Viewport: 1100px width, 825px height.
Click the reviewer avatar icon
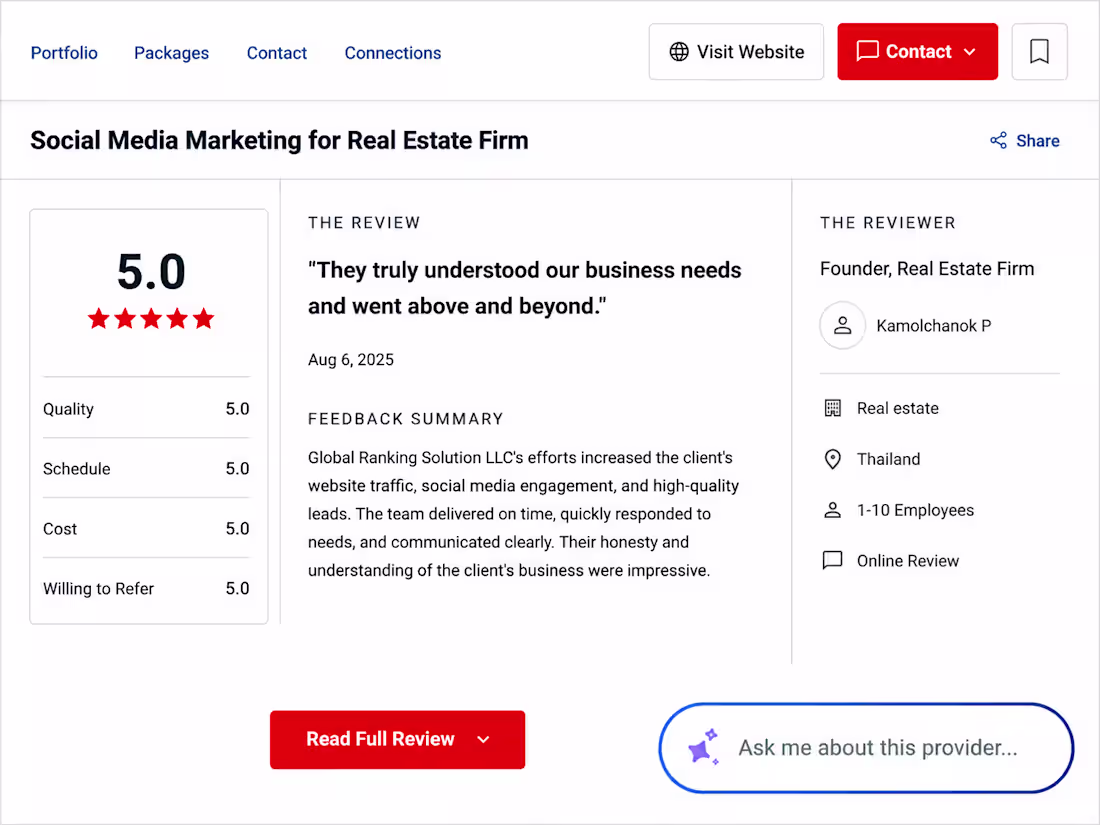pyautogui.click(x=842, y=326)
